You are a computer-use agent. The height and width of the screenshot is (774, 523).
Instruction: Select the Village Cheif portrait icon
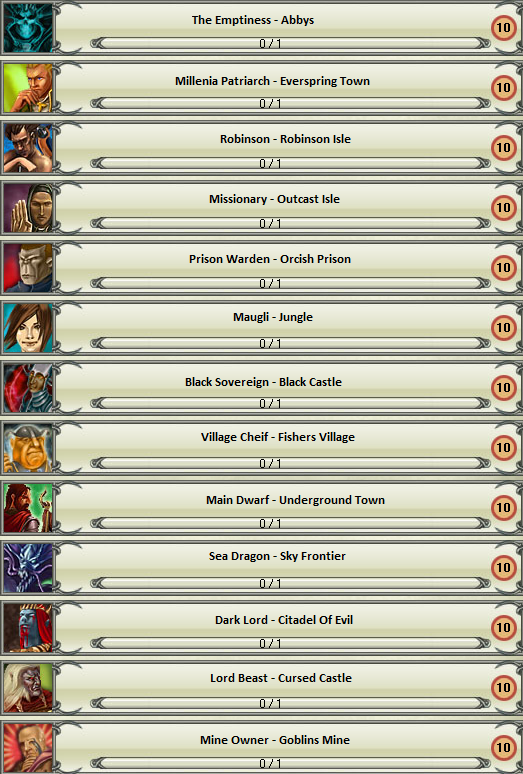[28, 448]
